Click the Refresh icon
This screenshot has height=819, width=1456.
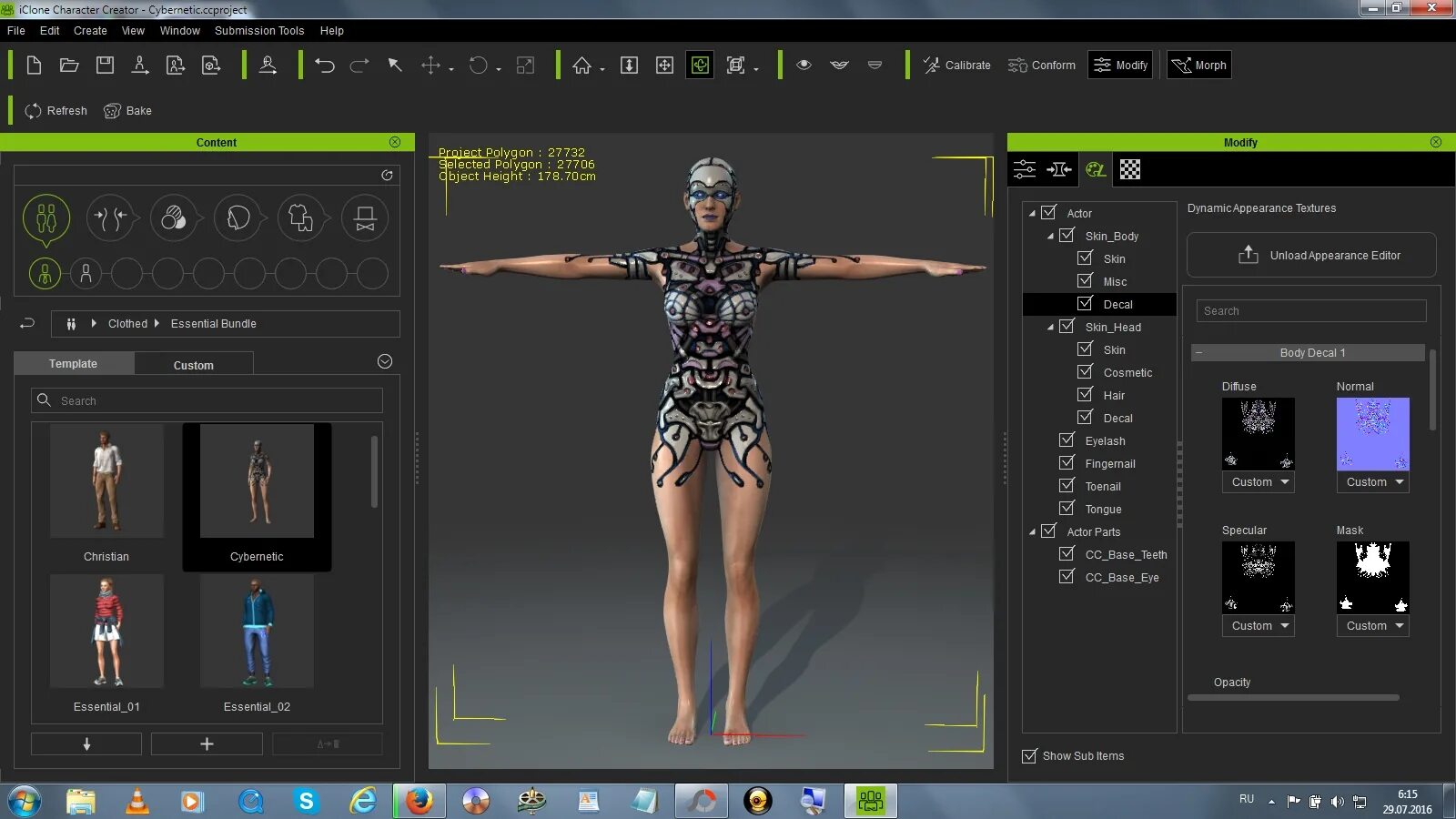pyautogui.click(x=34, y=111)
